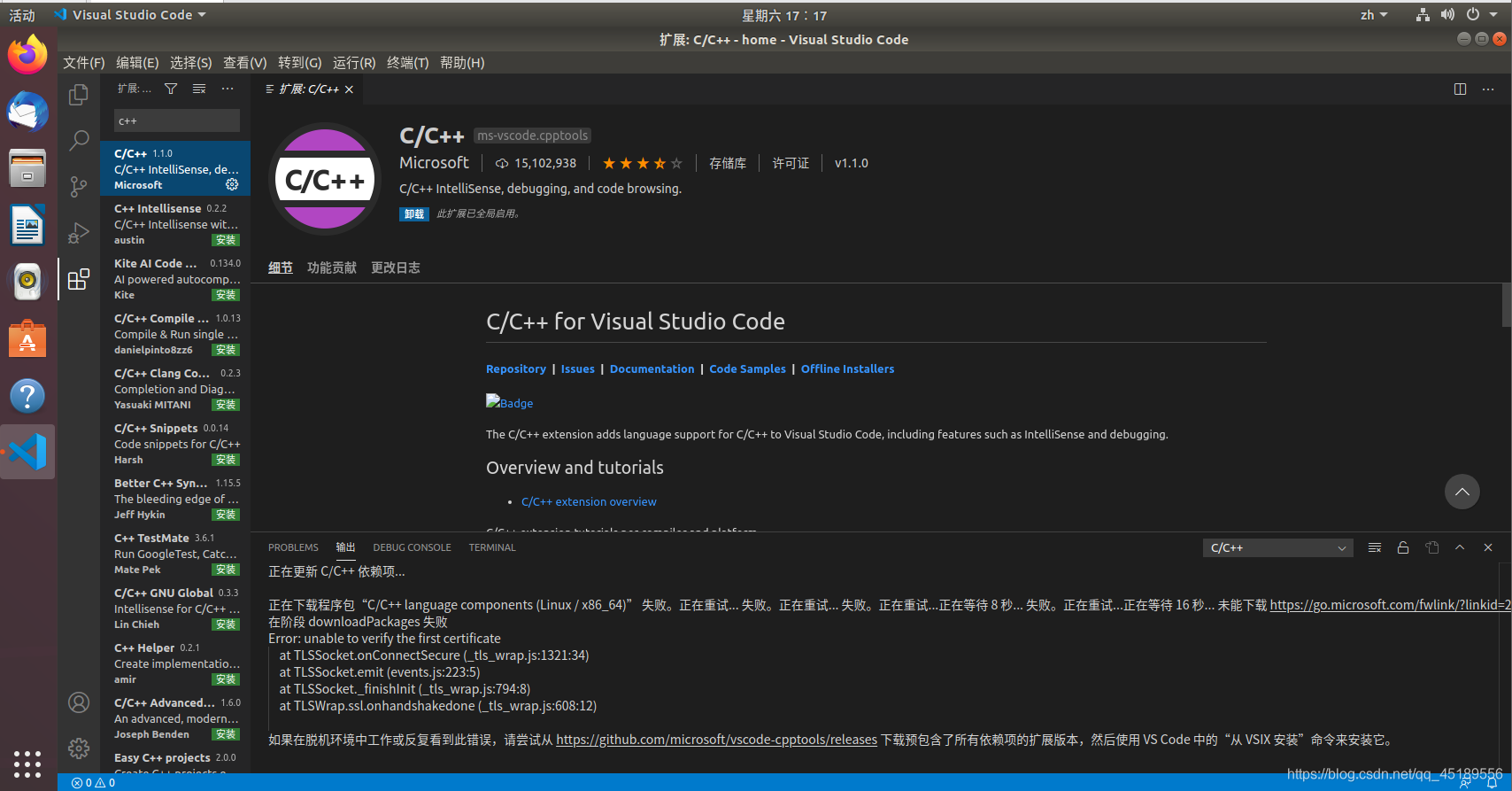Open the Issues link
The image size is (1512, 791).
click(x=578, y=368)
